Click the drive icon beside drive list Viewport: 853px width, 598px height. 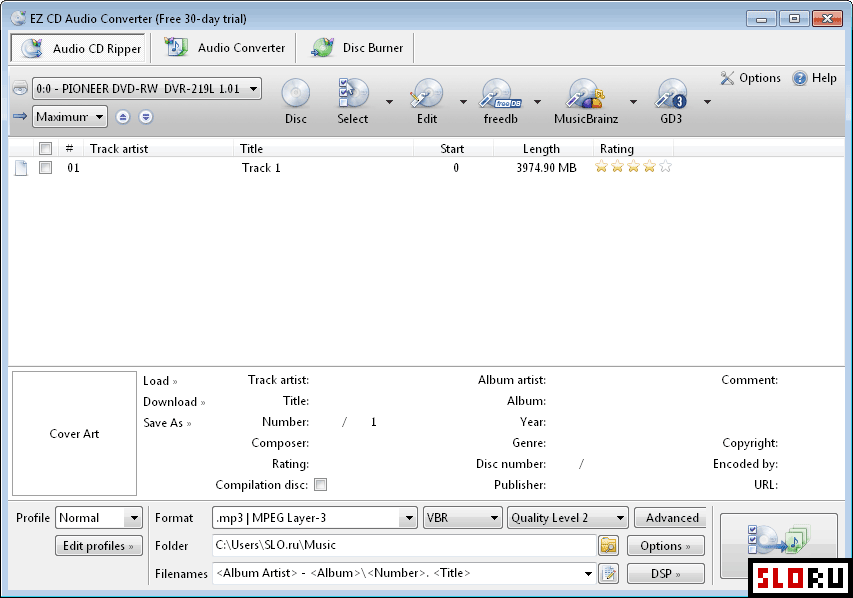pos(20,88)
